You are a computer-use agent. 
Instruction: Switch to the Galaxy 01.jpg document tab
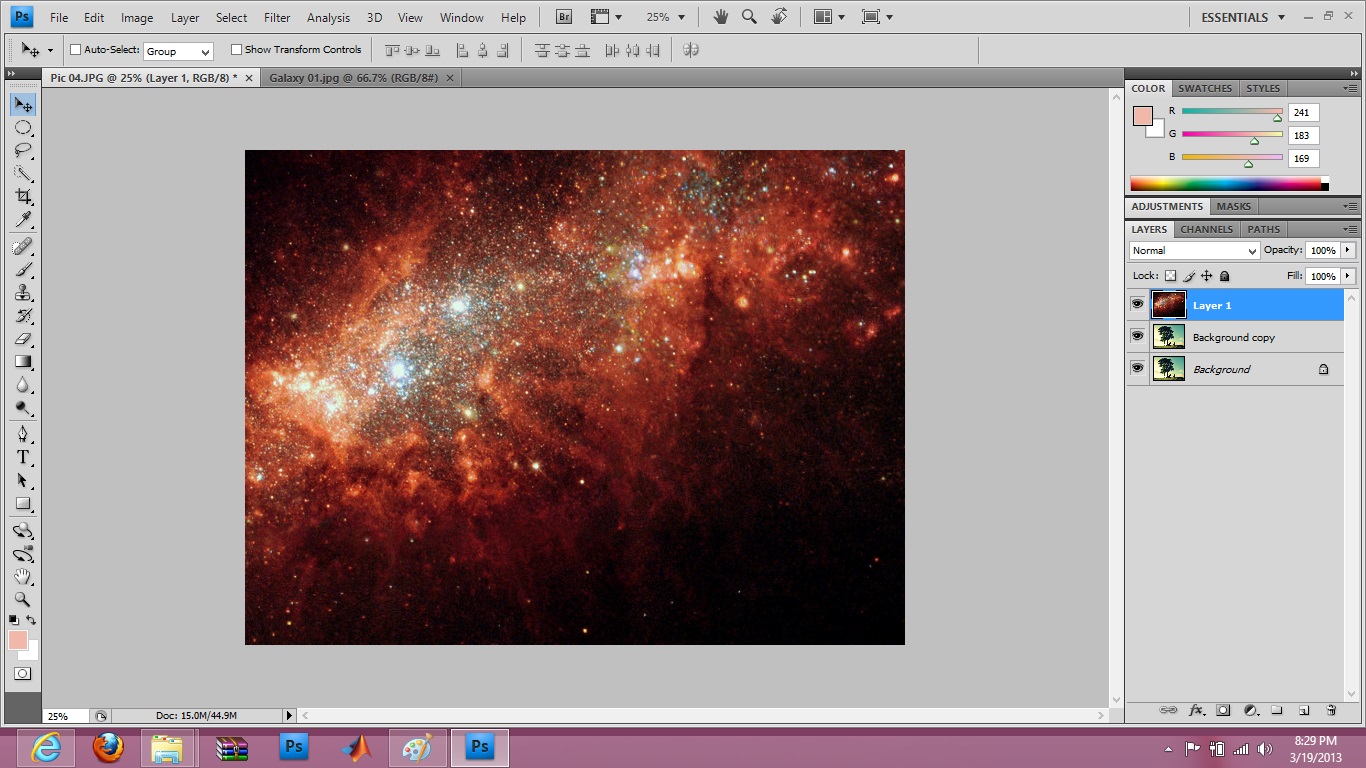tap(361, 78)
